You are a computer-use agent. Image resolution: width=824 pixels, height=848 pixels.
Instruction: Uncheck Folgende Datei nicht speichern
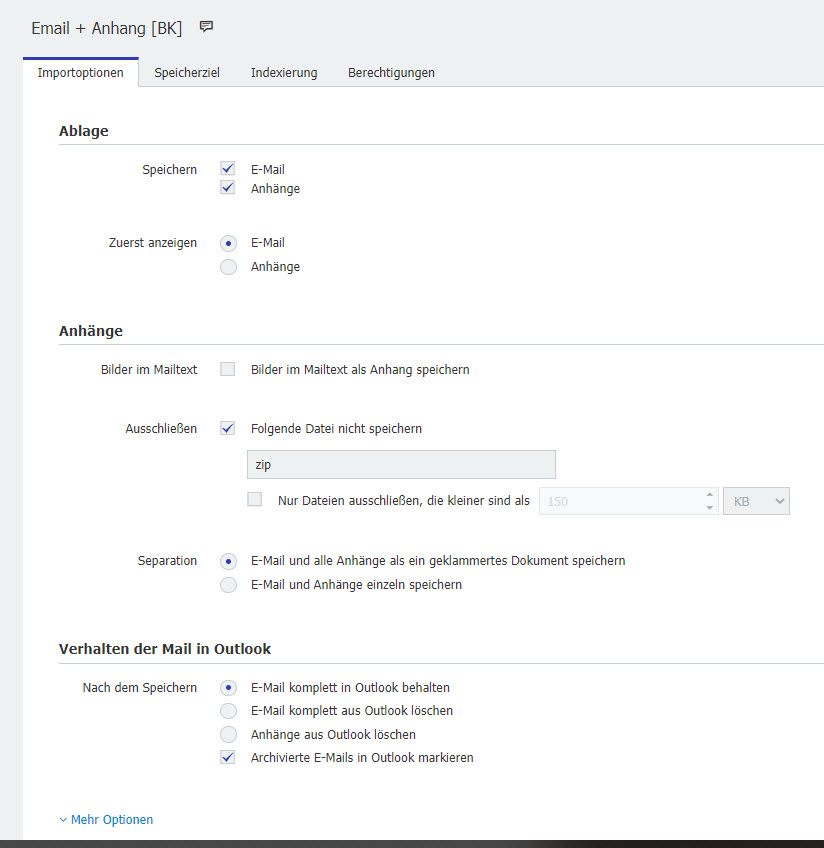tap(228, 428)
